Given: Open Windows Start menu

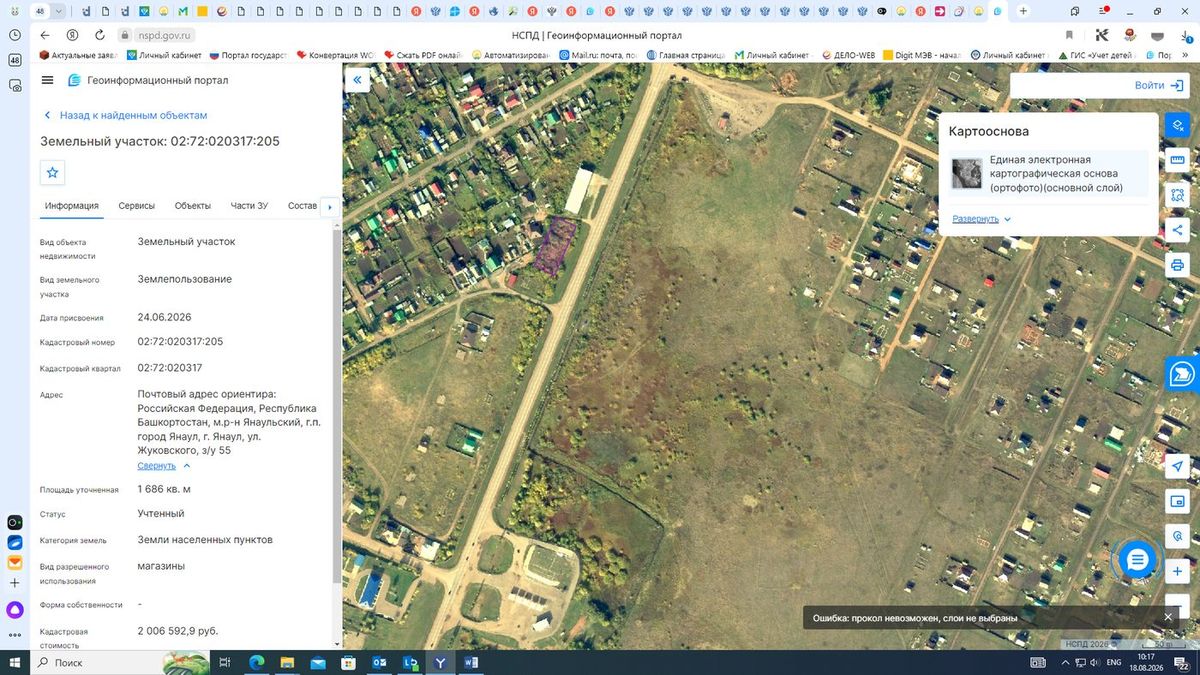Looking at the screenshot, I should pyautogui.click(x=15, y=663).
